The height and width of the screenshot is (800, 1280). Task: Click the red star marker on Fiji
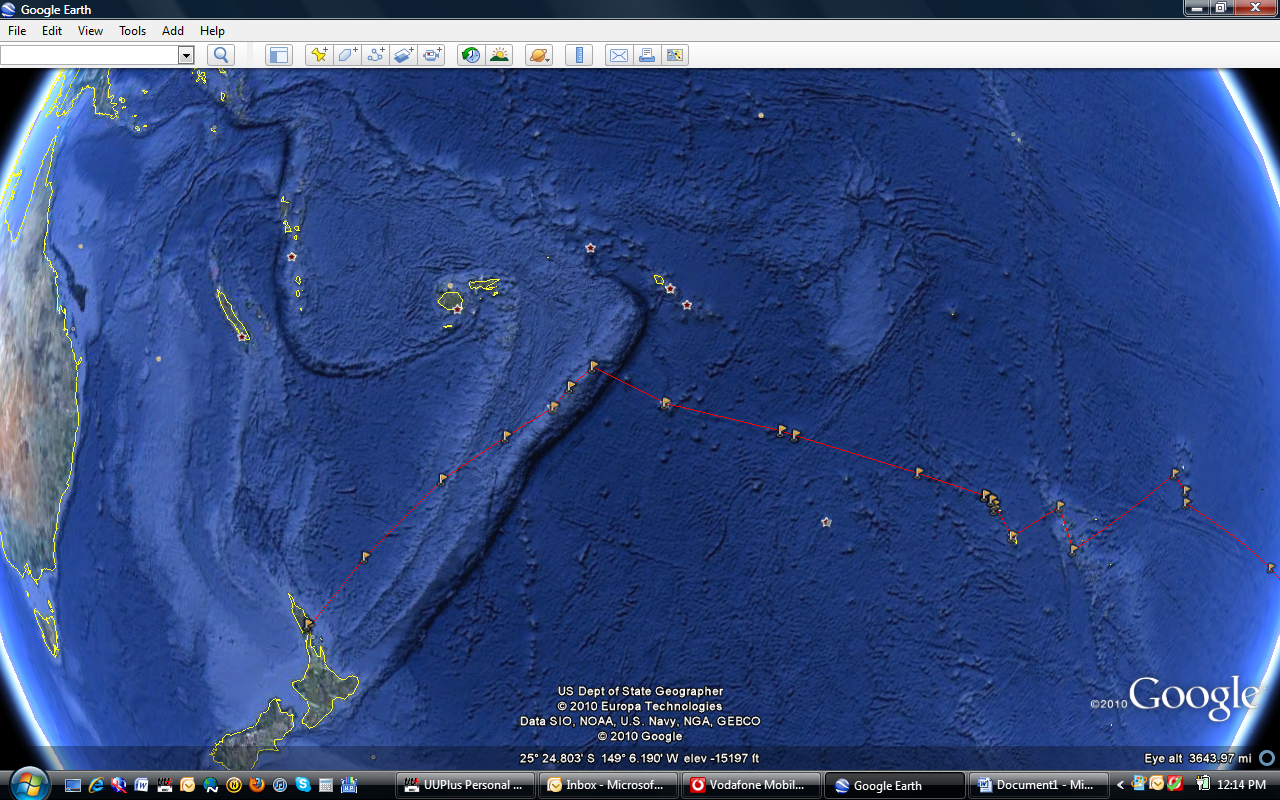click(x=458, y=310)
